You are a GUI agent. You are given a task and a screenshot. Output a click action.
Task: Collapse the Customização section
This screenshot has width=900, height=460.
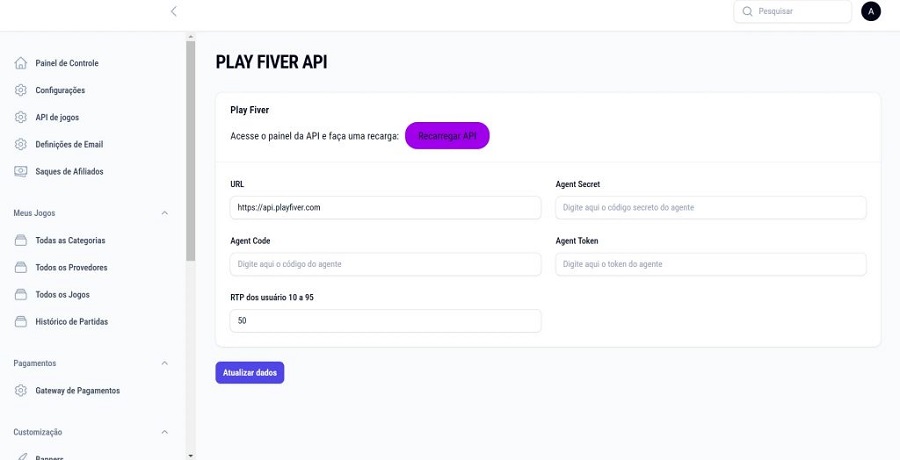(x=165, y=432)
